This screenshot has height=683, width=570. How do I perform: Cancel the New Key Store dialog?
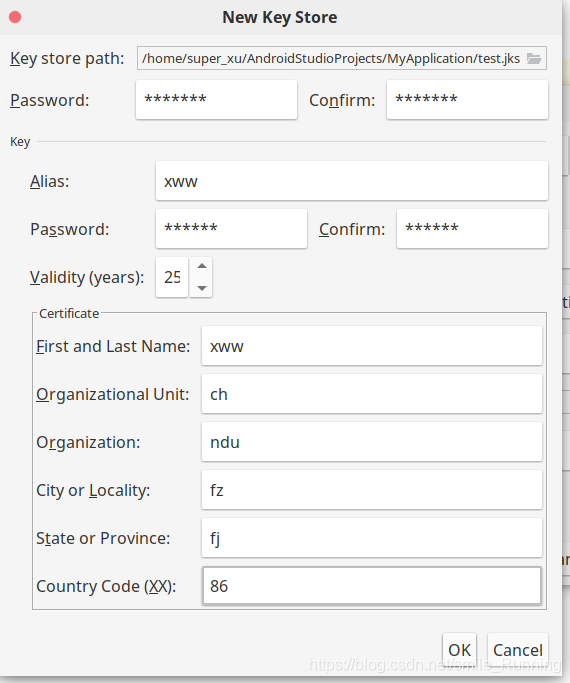click(x=518, y=650)
